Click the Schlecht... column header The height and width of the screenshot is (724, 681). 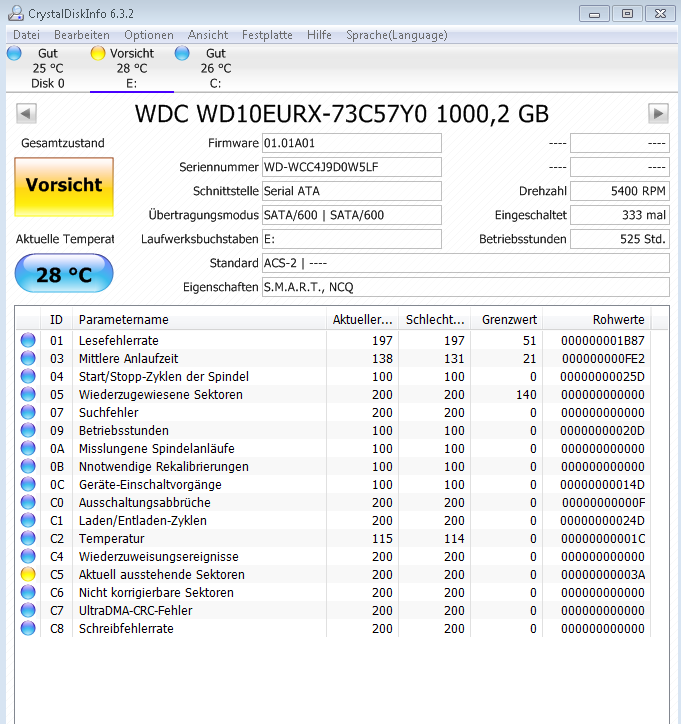point(434,320)
